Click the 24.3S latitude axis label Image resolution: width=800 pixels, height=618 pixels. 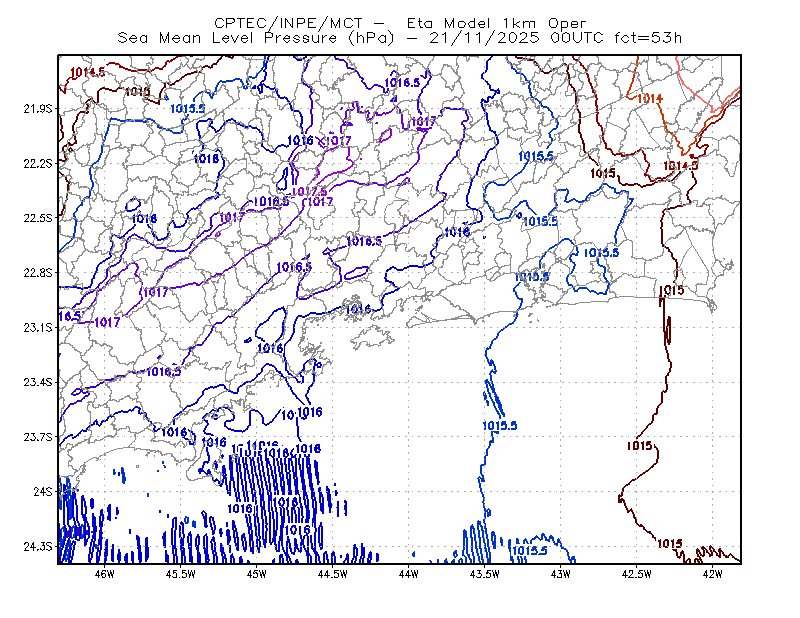tap(38, 547)
